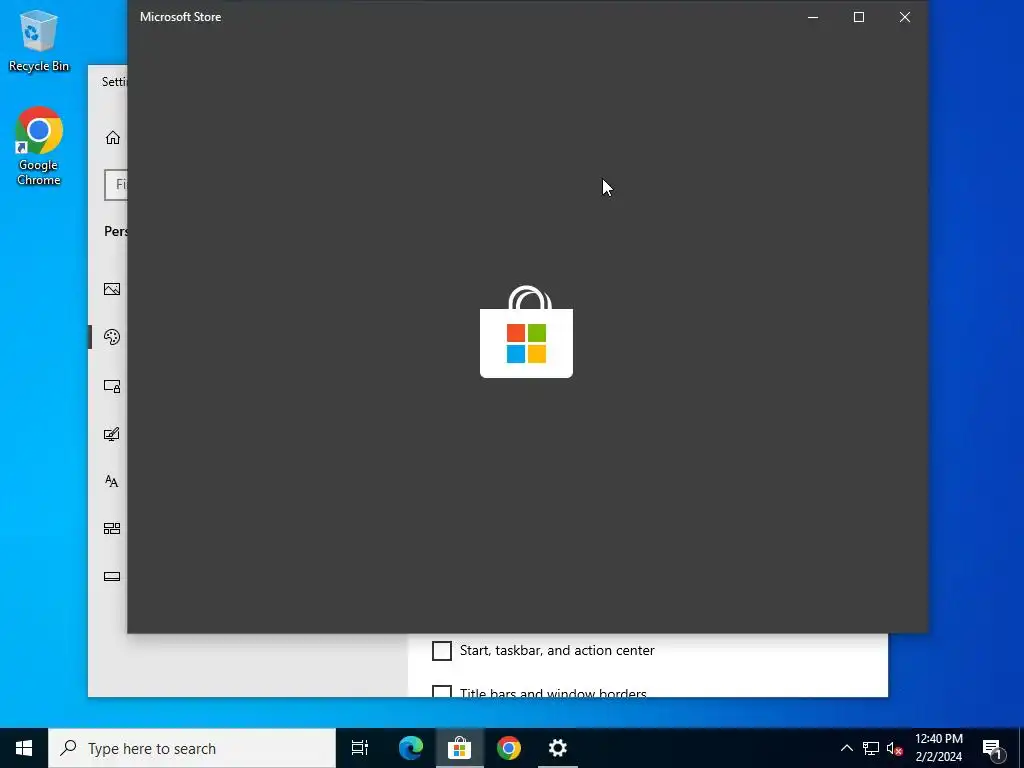Viewport: 1024px width, 768px height.
Task: Open Fonts icon in Settings sidebar
Action: [112, 481]
